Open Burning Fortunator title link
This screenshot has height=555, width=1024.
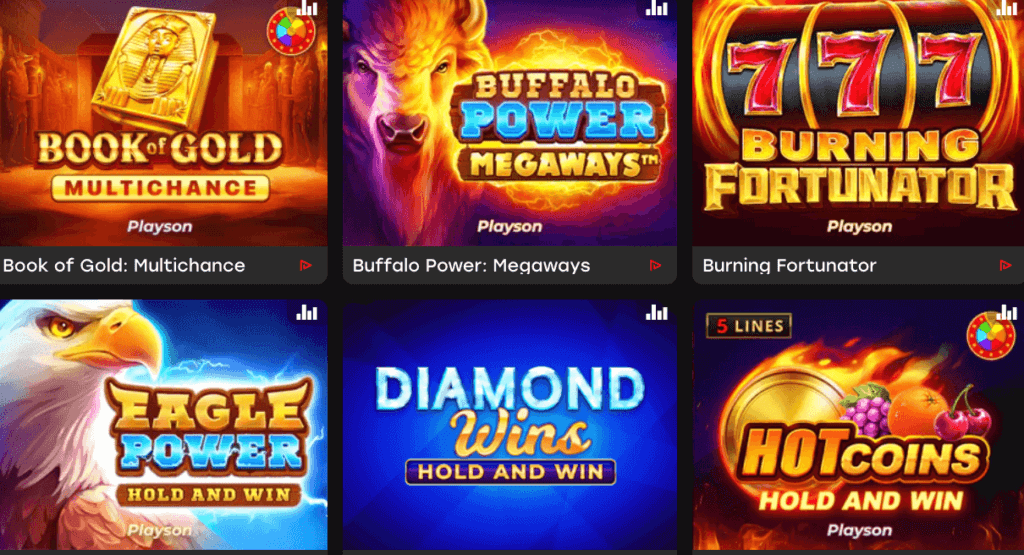pos(790,265)
